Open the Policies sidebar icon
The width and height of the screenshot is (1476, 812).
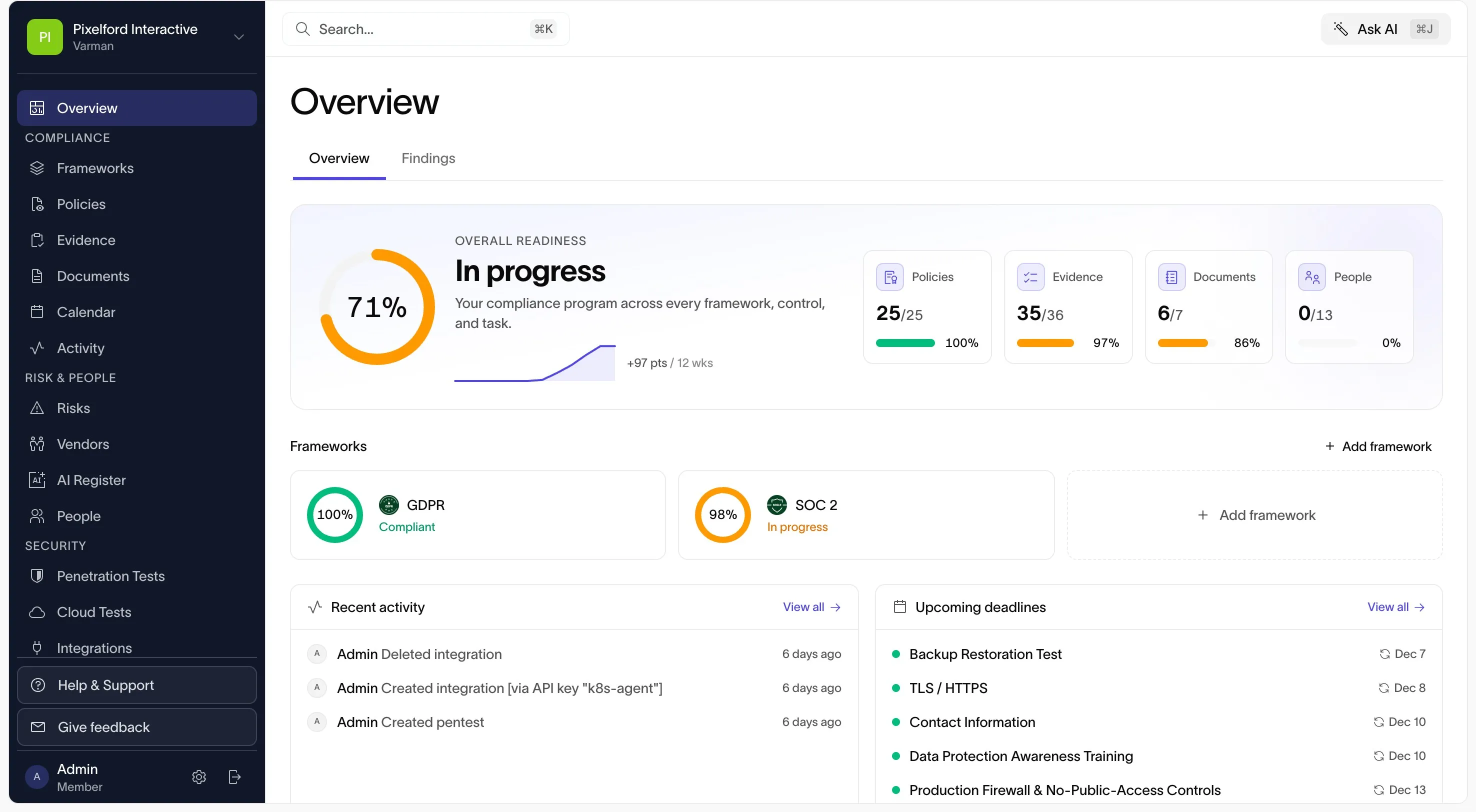tap(36, 204)
